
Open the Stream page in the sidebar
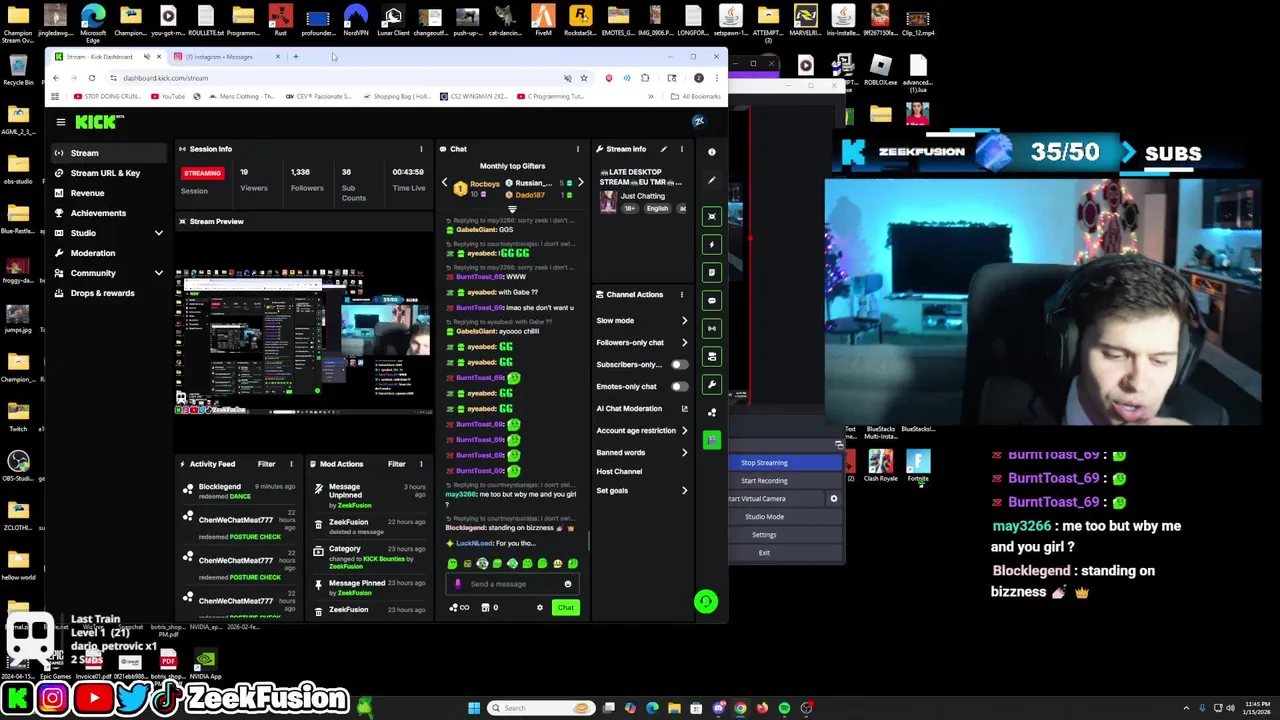[109, 153]
